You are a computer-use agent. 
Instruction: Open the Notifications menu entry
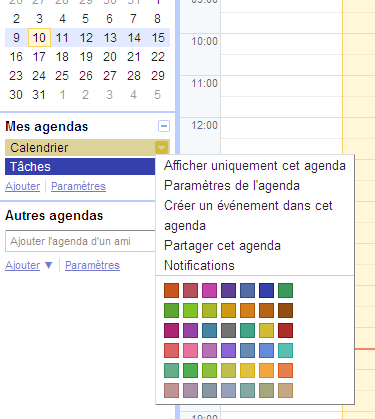[x=199, y=265]
